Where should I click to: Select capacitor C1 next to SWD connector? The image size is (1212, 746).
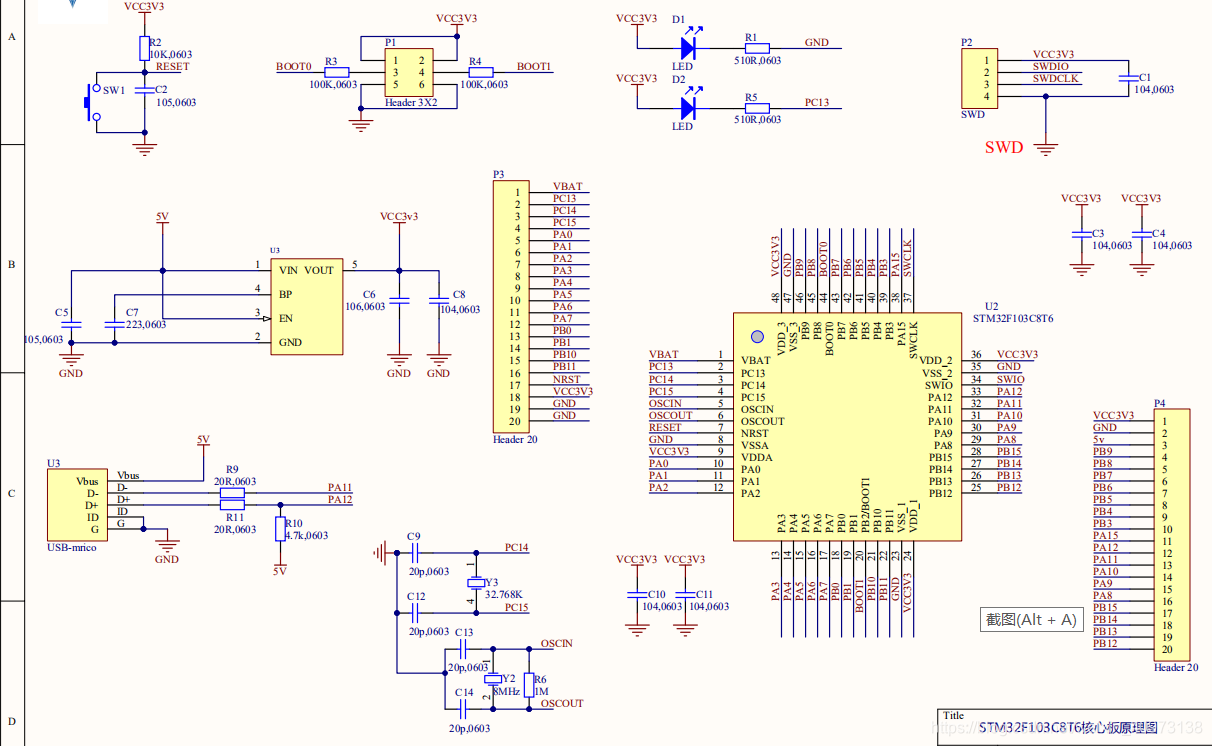pyautogui.click(x=1130, y=77)
